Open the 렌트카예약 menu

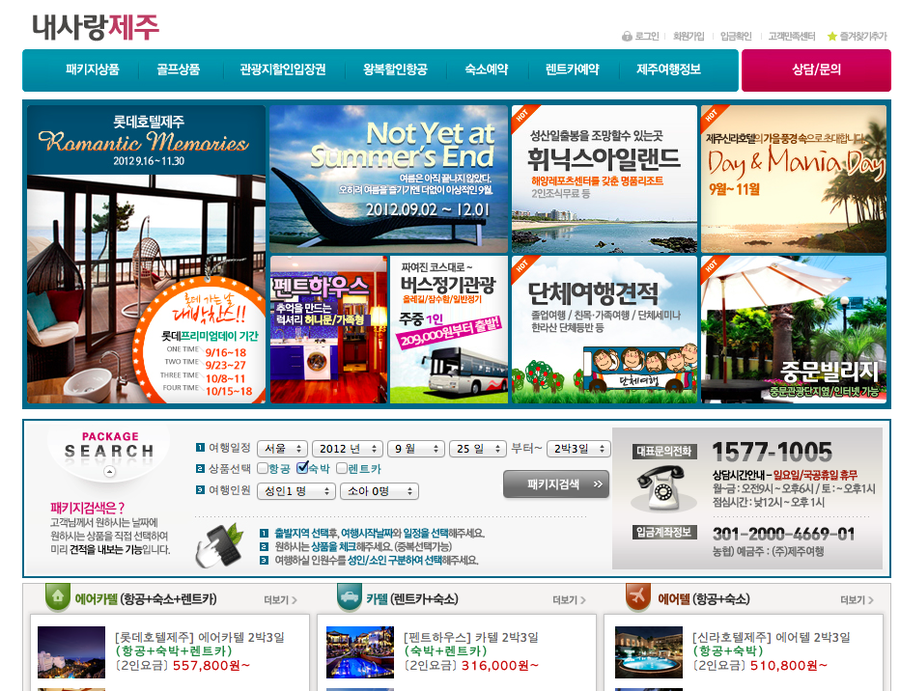[572, 70]
